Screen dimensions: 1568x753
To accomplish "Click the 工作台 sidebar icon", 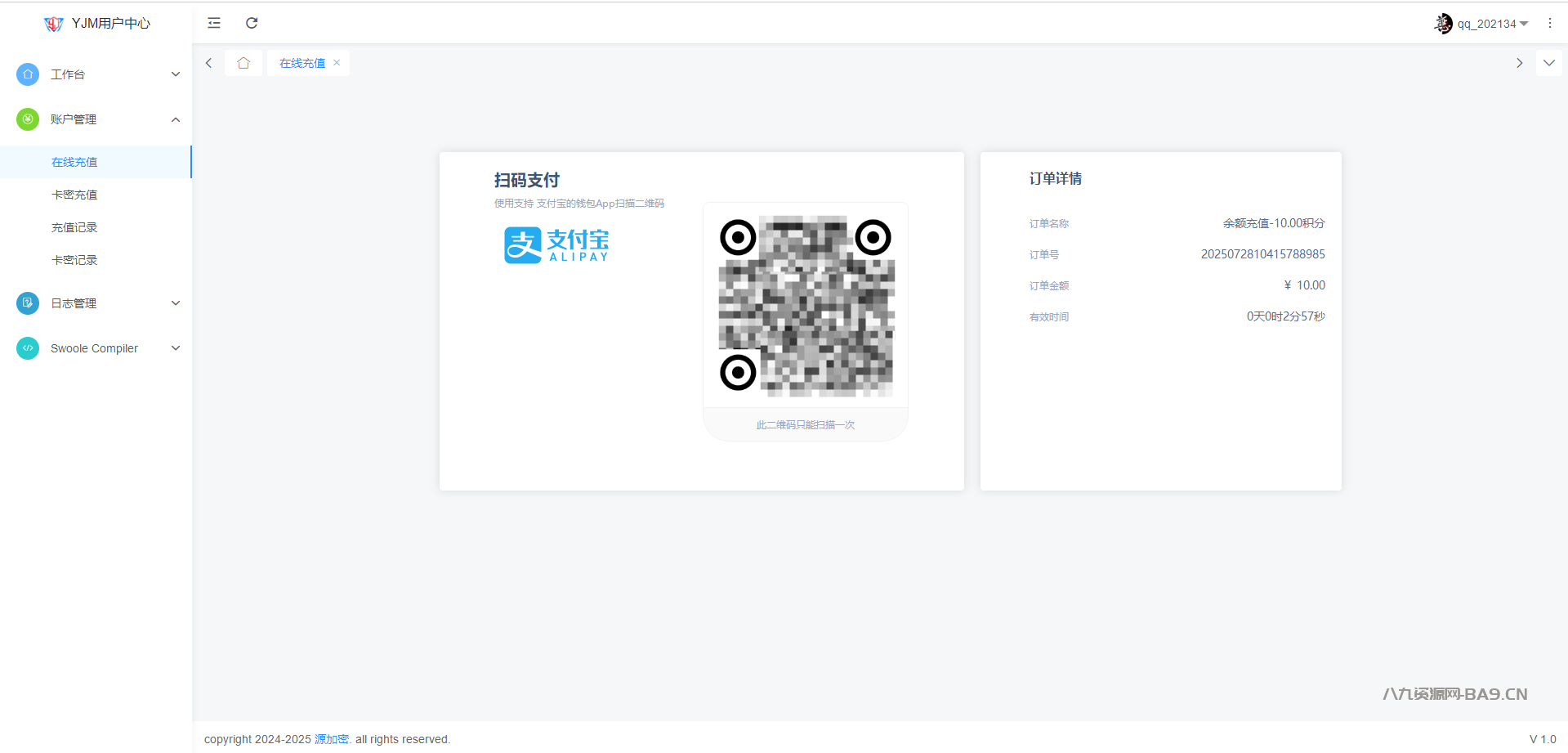I will 28,74.
